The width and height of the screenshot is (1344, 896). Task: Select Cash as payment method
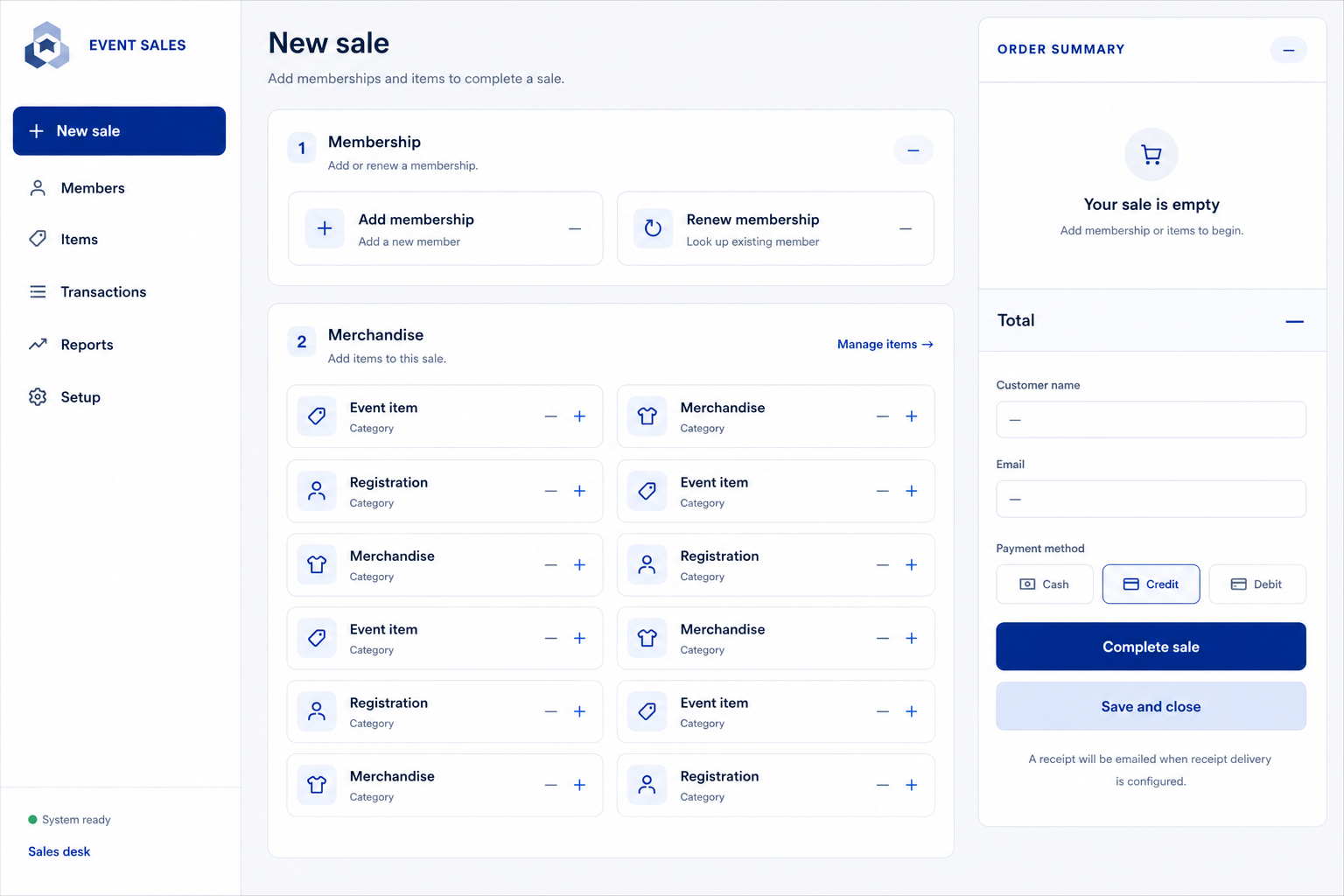[1045, 584]
